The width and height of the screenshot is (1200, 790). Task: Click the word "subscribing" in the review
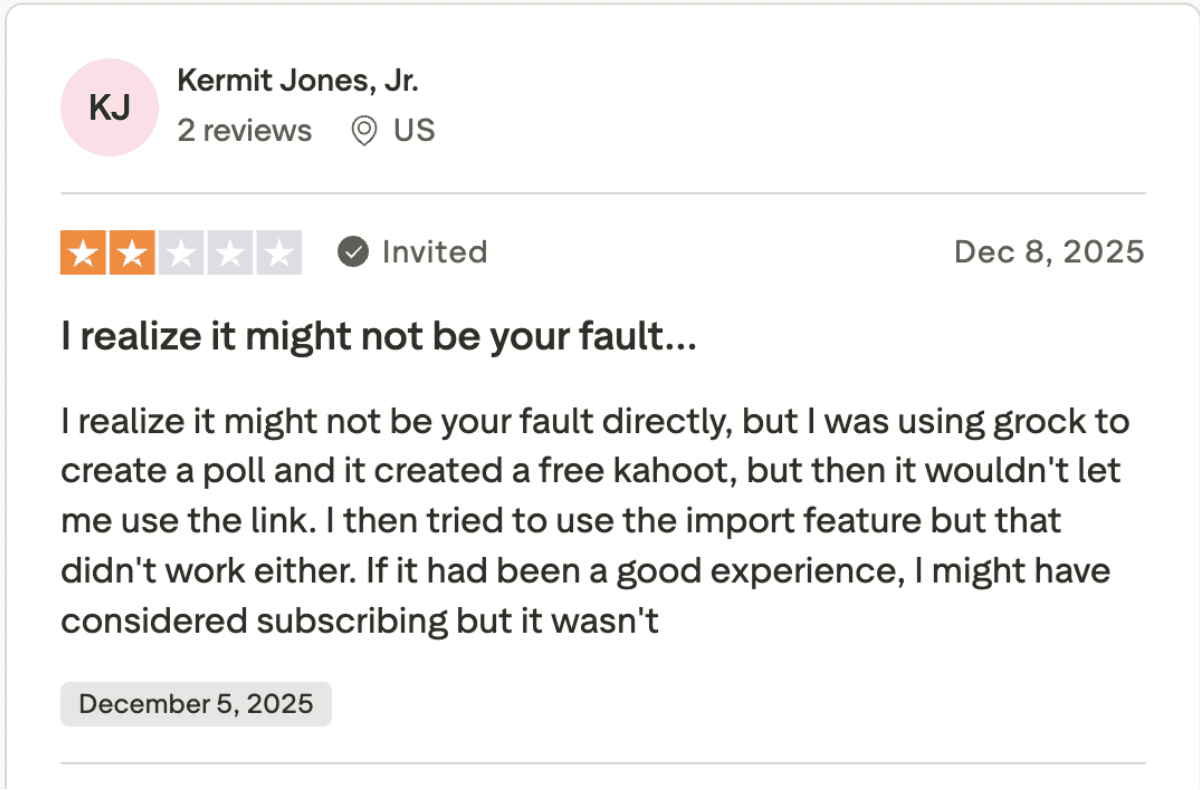(352, 621)
